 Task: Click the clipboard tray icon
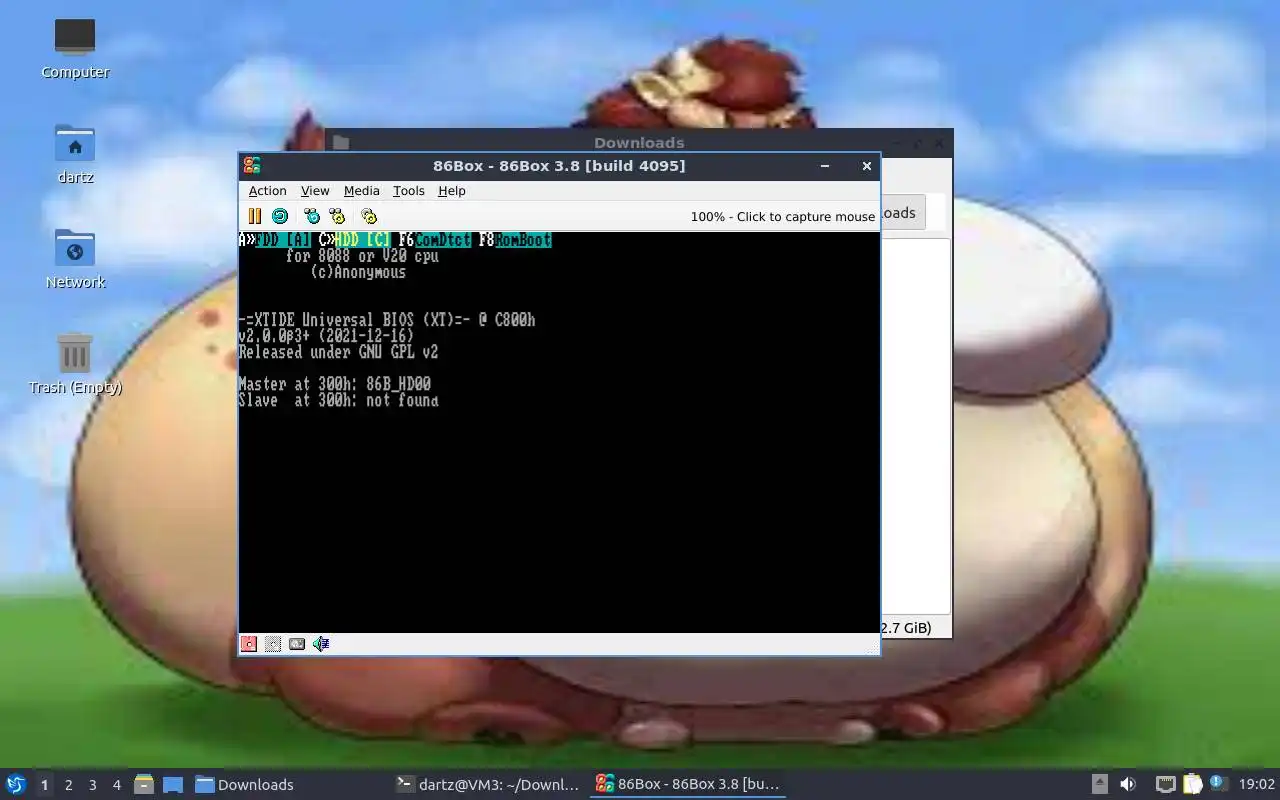click(1193, 784)
